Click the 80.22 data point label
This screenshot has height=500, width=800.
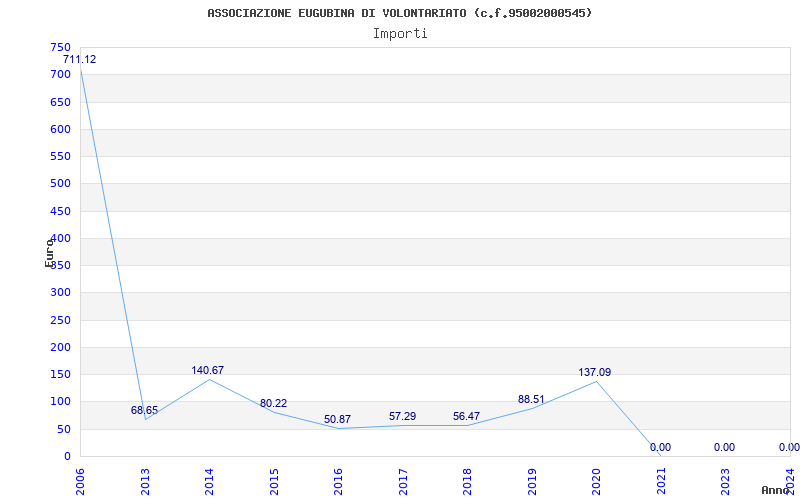(273, 403)
